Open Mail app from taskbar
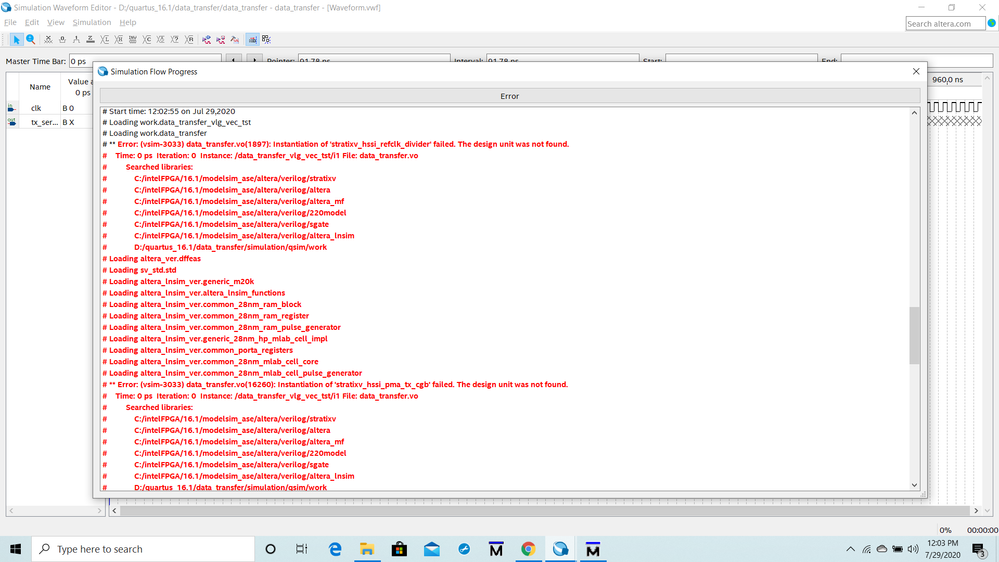999x562 pixels. click(x=431, y=549)
